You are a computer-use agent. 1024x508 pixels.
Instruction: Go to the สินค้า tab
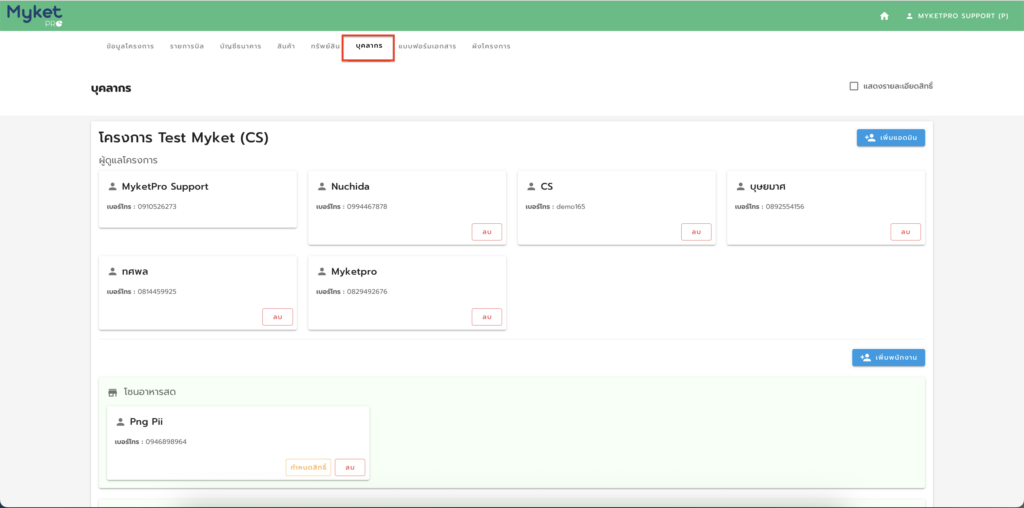click(x=286, y=47)
